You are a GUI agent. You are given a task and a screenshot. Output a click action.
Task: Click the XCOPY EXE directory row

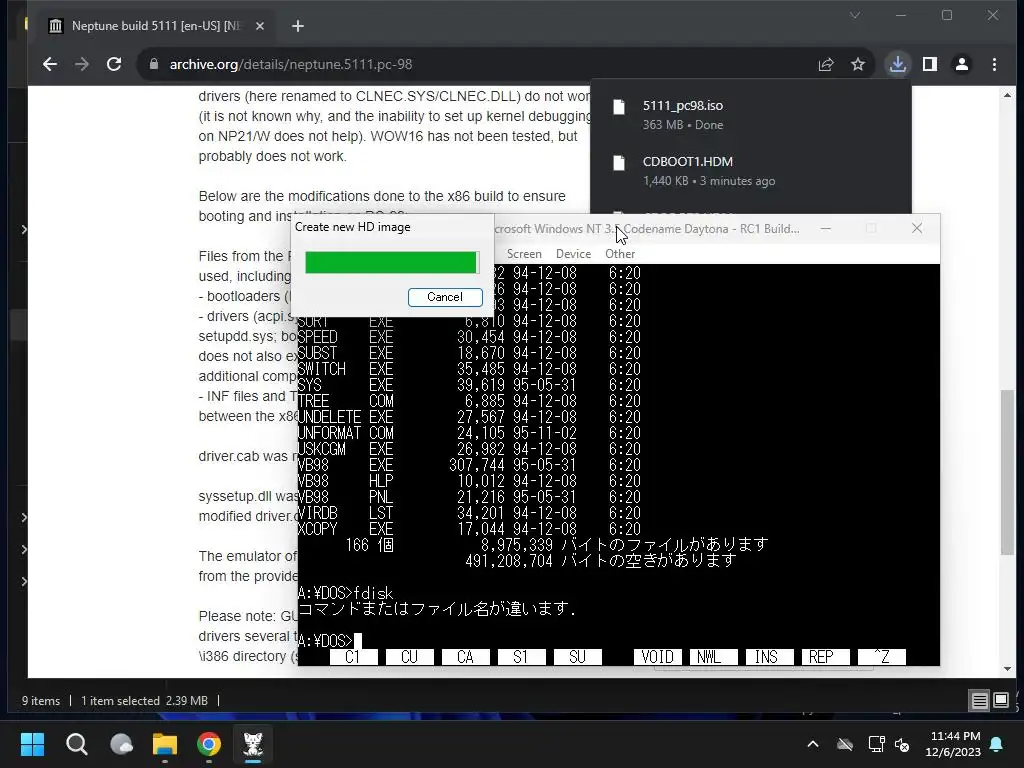469,529
